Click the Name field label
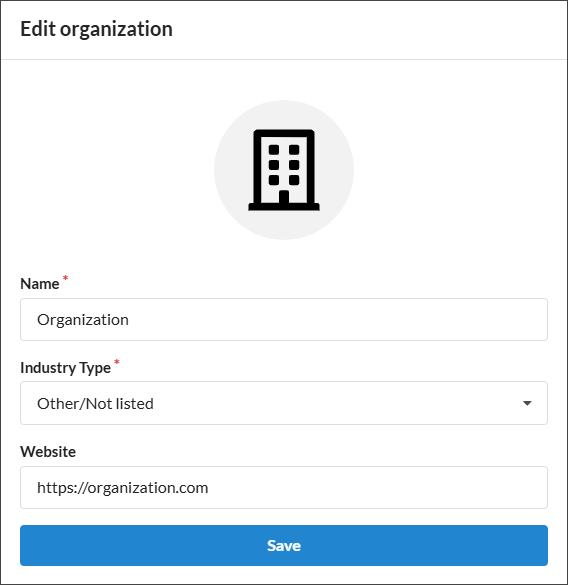Screen dimensions: 568x585 pos(40,284)
